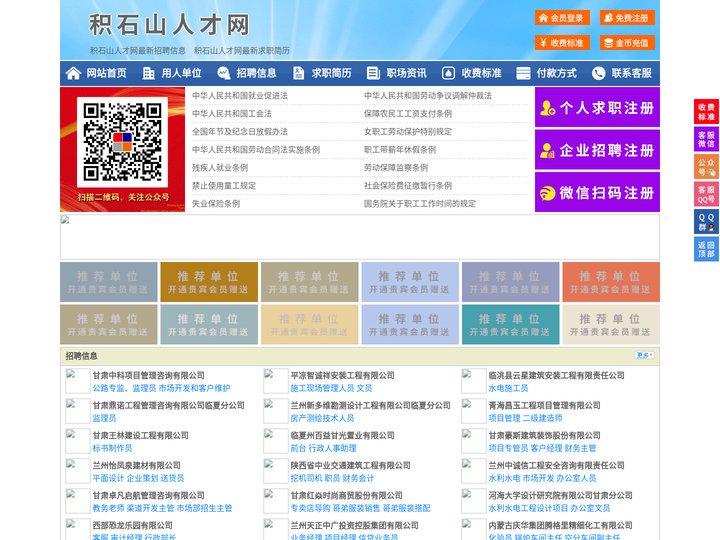Open 免费注册 free registration button
720x540 pixels.
[x=627, y=18]
